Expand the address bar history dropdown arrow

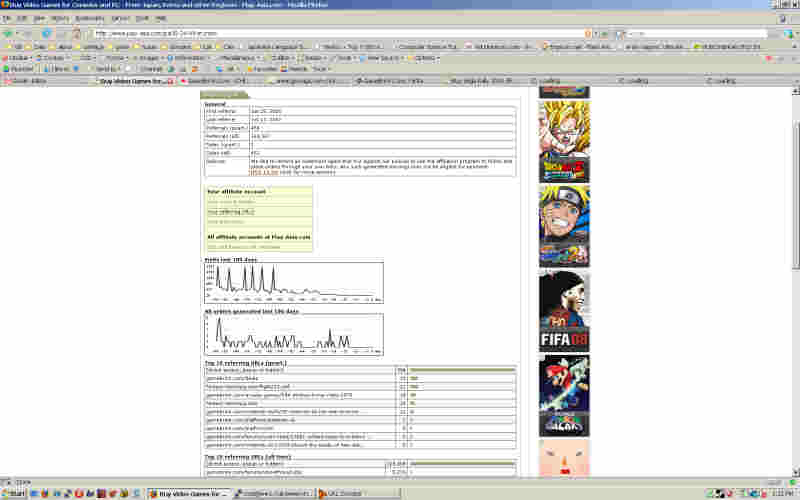click(x=595, y=34)
